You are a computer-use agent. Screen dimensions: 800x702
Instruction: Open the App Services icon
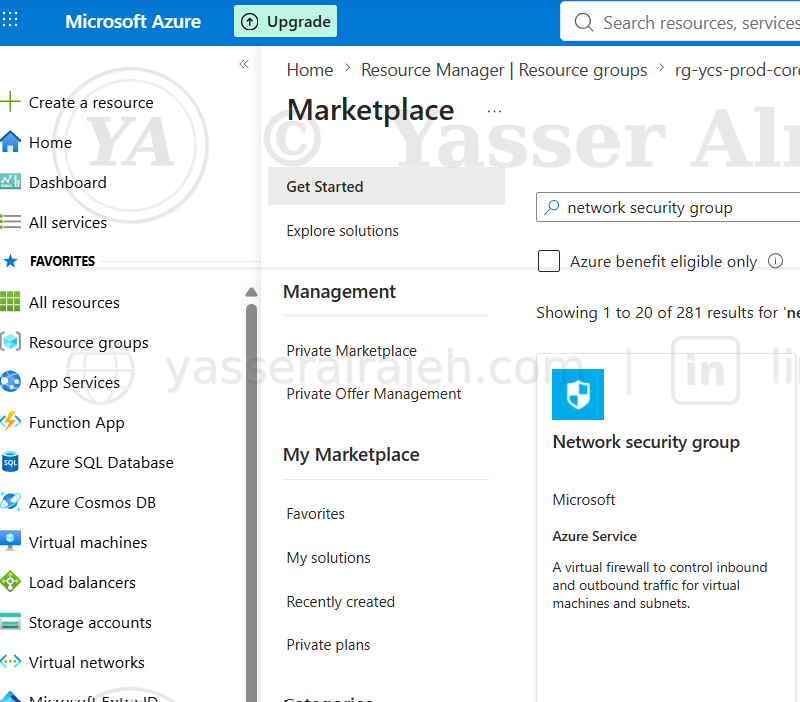tap(10, 382)
